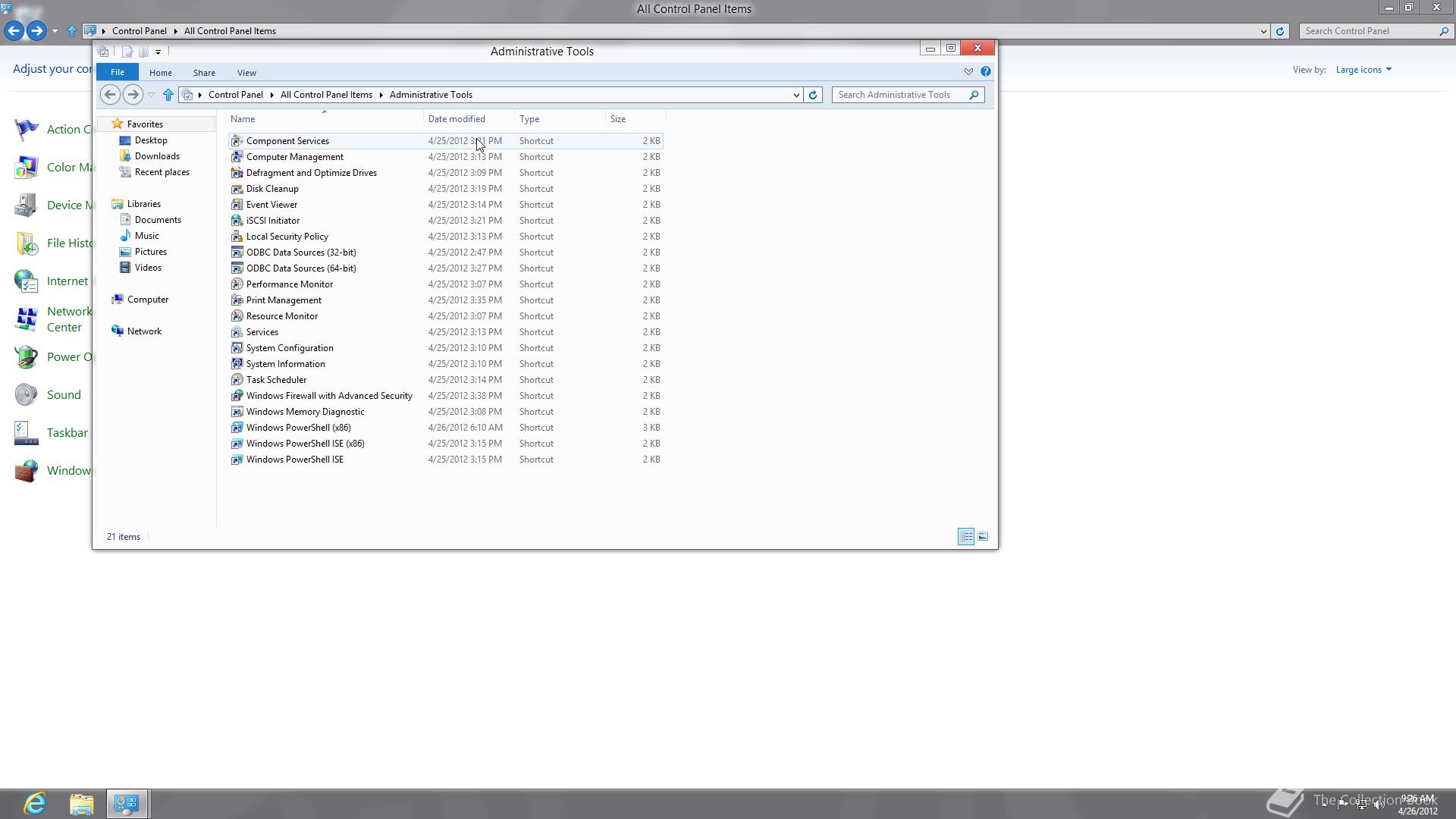Screen dimensions: 1456x819
Task: Switch to large thumbnails view icon
Action: pyautogui.click(x=983, y=536)
